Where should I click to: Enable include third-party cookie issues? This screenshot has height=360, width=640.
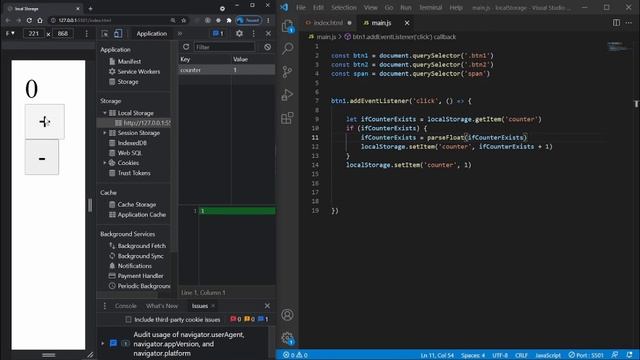click(x=129, y=320)
